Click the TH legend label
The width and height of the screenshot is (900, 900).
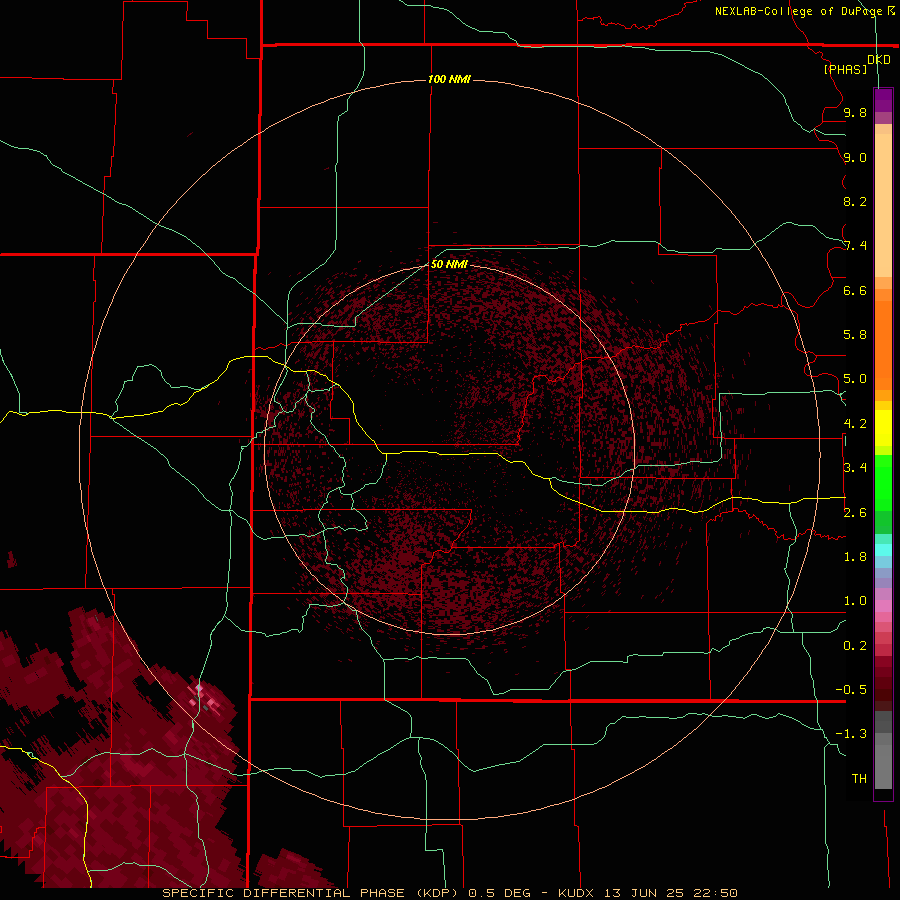pyautogui.click(x=859, y=779)
